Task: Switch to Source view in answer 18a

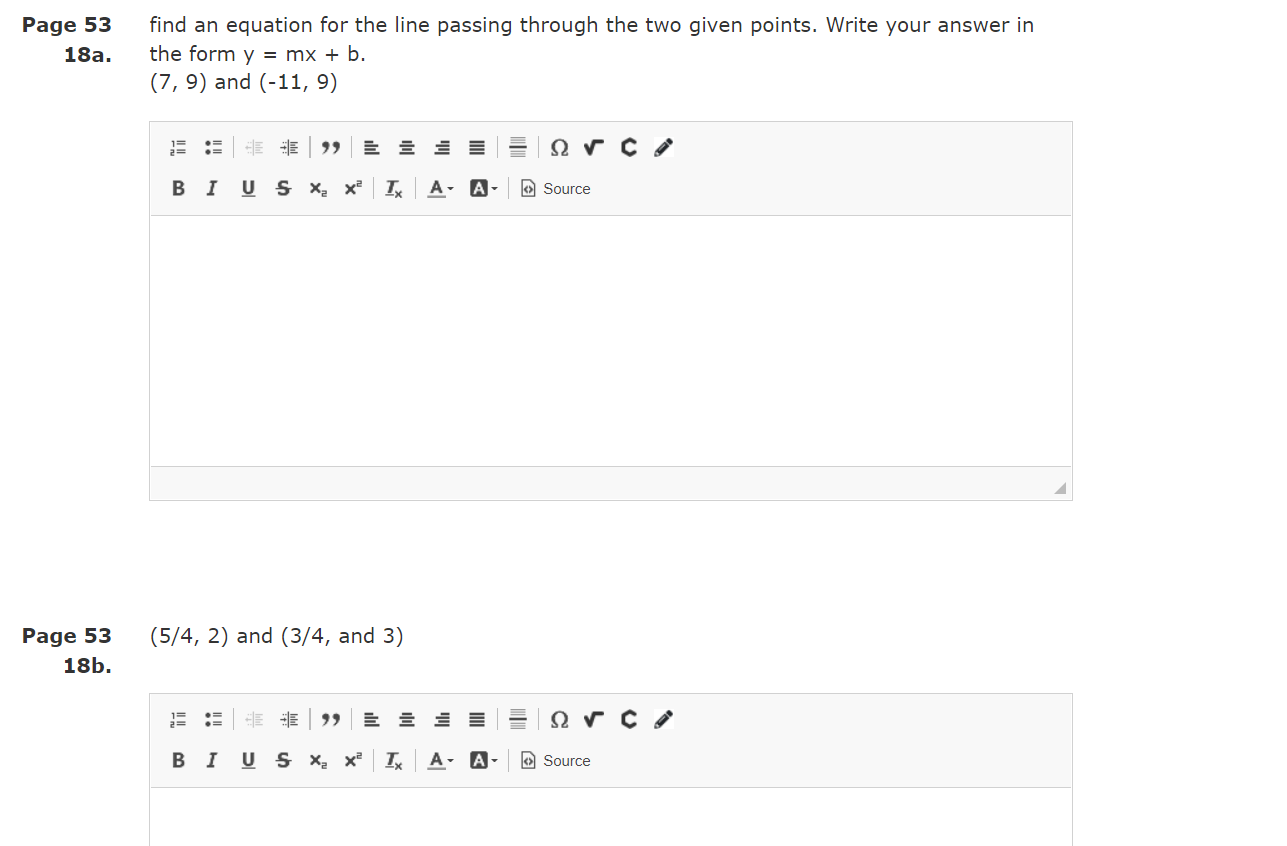Action: coord(556,188)
